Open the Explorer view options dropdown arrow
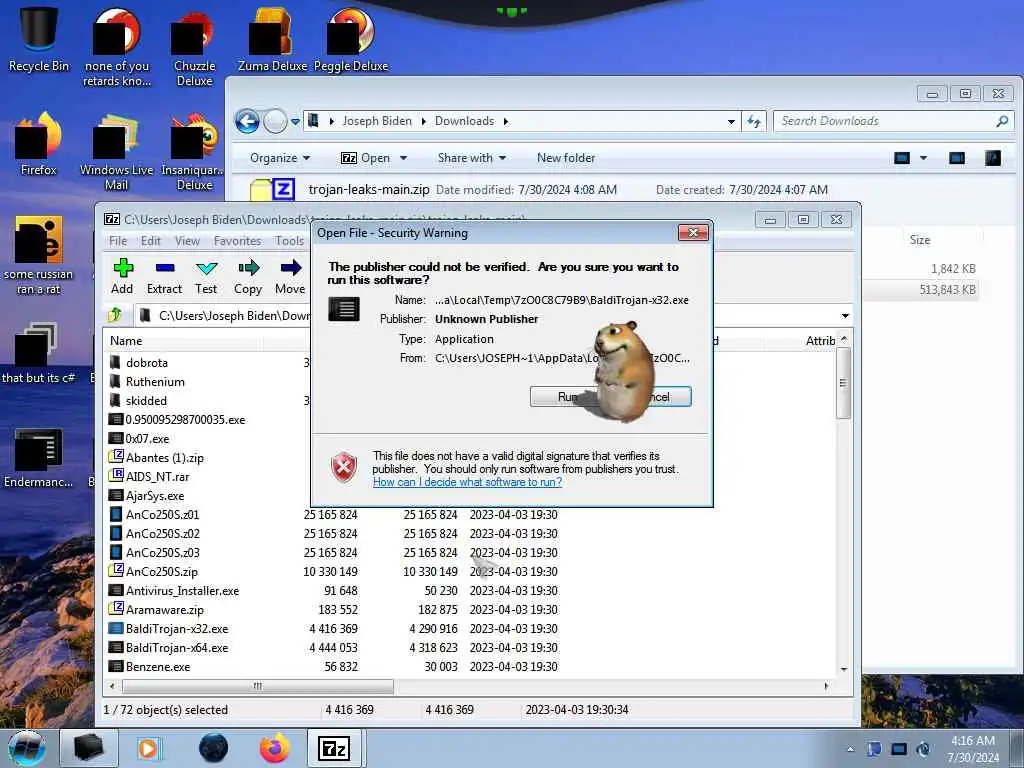This screenshot has height=768, width=1024. [x=923, y=157]
